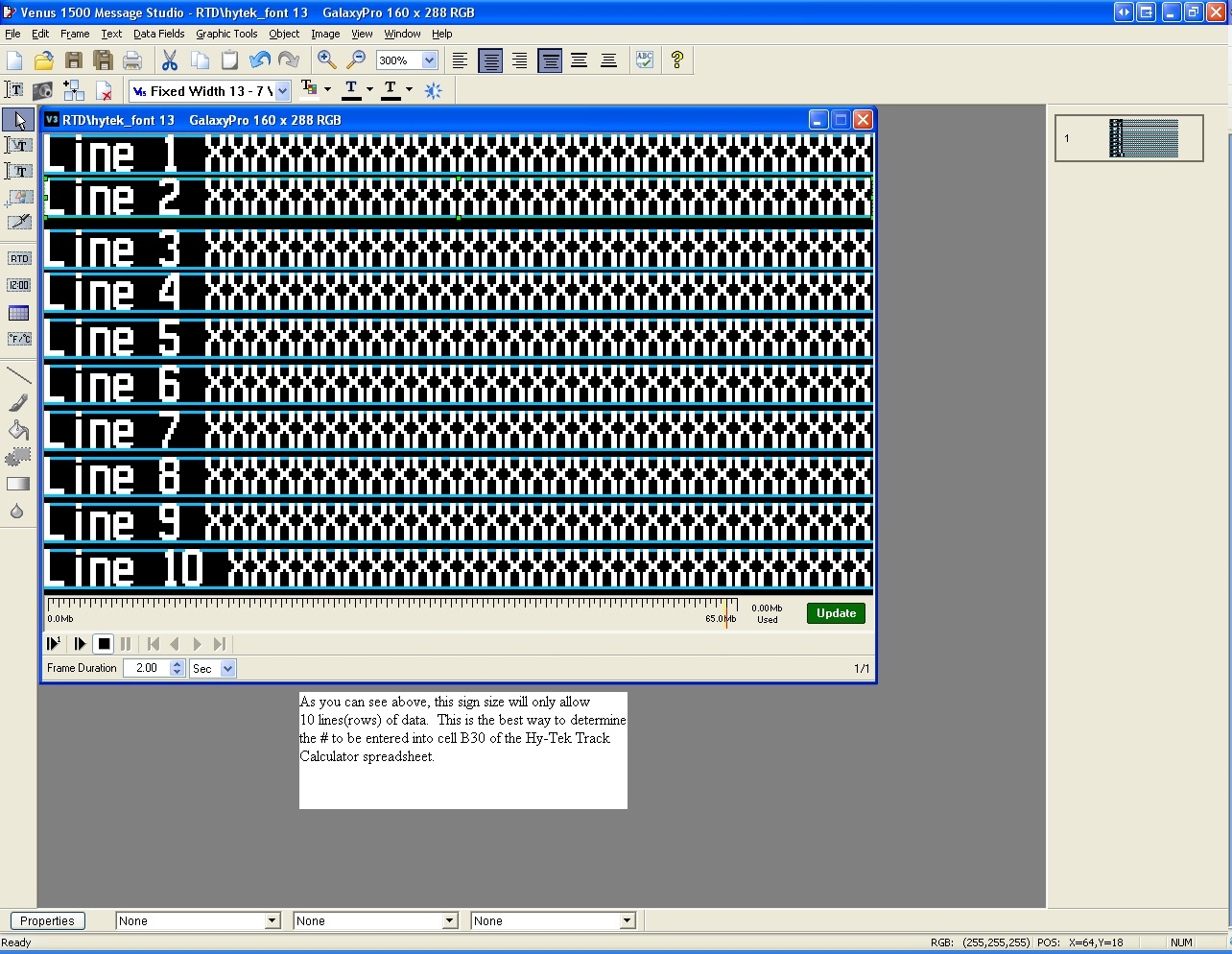Click the Update button
This screenshot has height=954, width=1232.
click(835, 612)
